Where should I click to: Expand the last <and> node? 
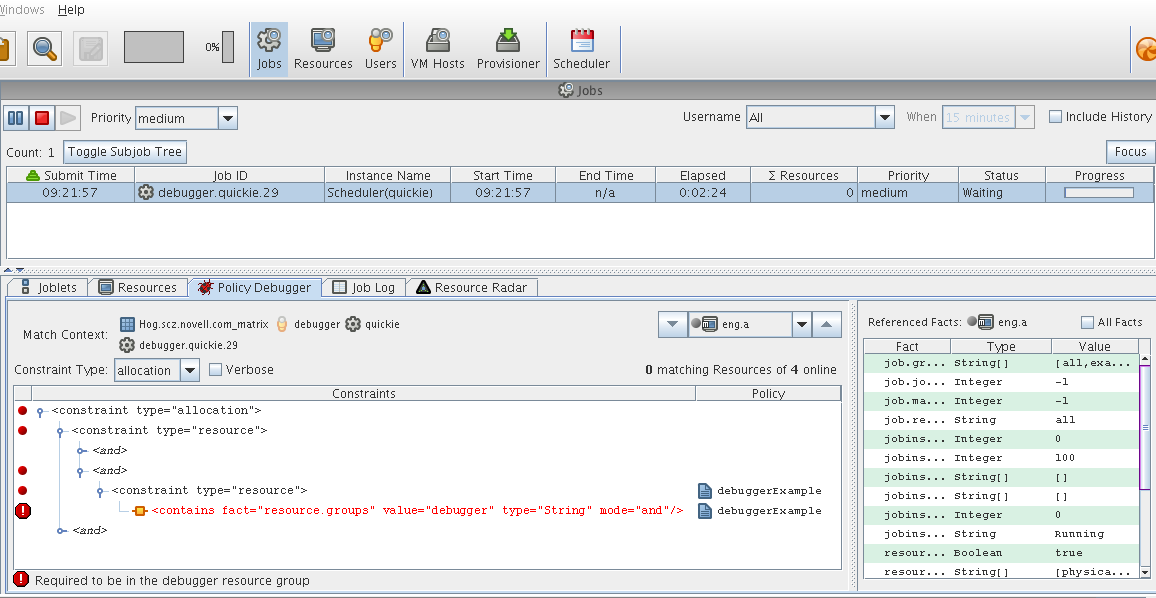click(x=60, y=531)
